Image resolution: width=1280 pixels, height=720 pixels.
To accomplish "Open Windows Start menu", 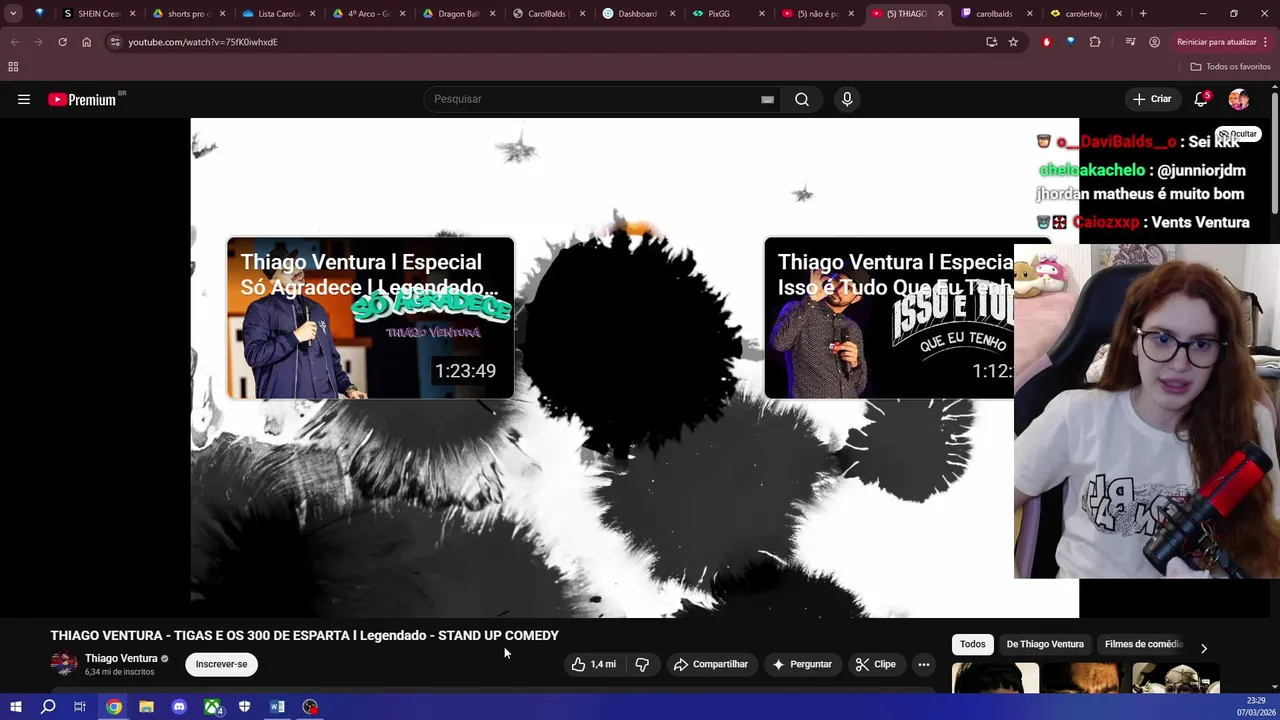I will click(x=15, y=707).
